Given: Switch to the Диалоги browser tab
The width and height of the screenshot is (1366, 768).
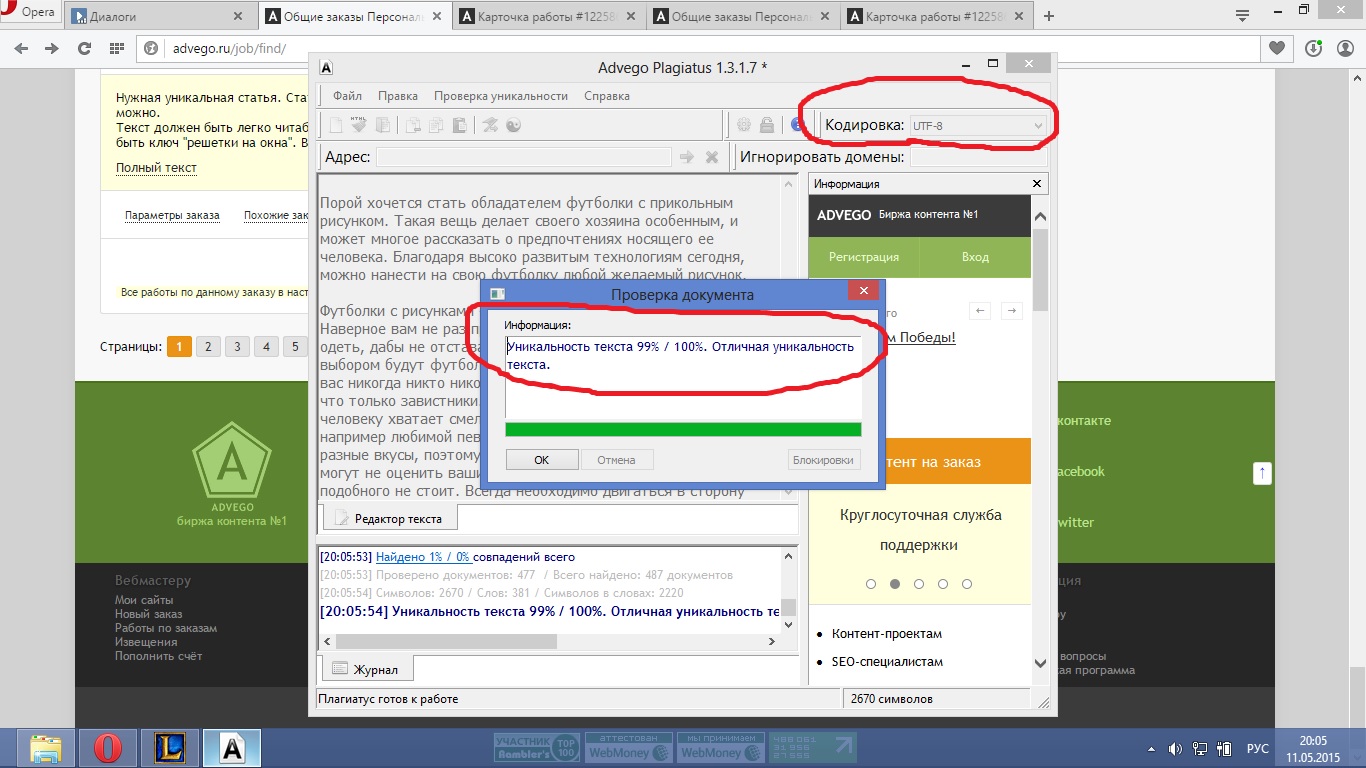Looking at the screenshot, I should 158,17.
